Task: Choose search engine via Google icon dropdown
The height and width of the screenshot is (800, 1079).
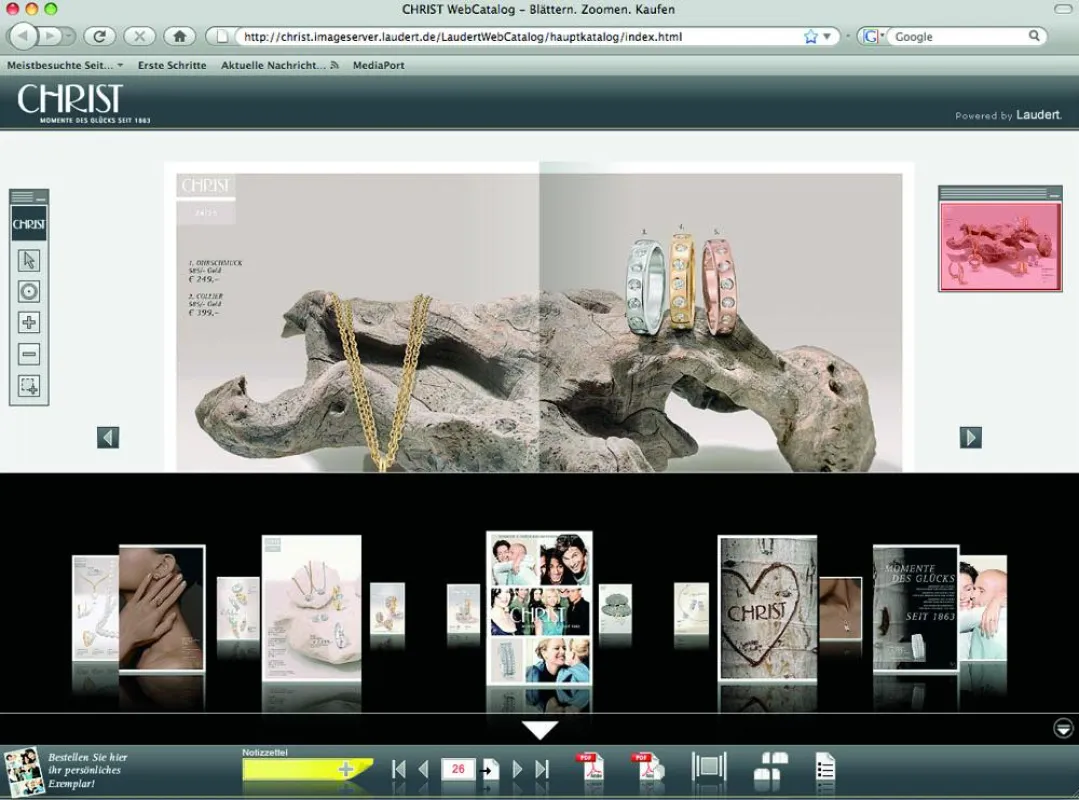Action: point(873,36)
